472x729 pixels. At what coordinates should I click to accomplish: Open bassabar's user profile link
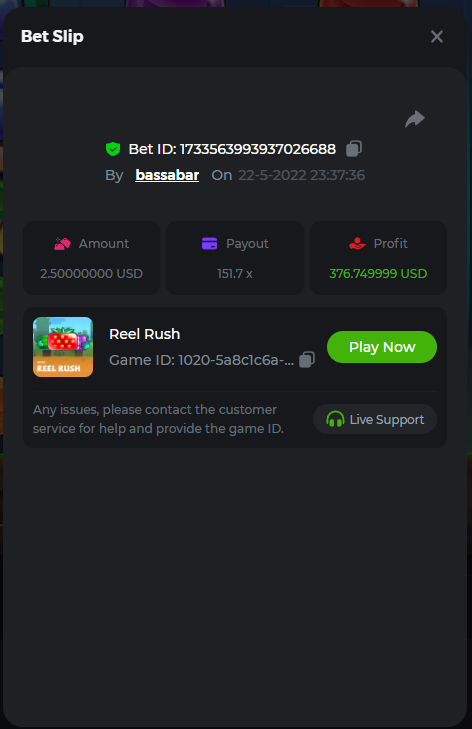167,175
